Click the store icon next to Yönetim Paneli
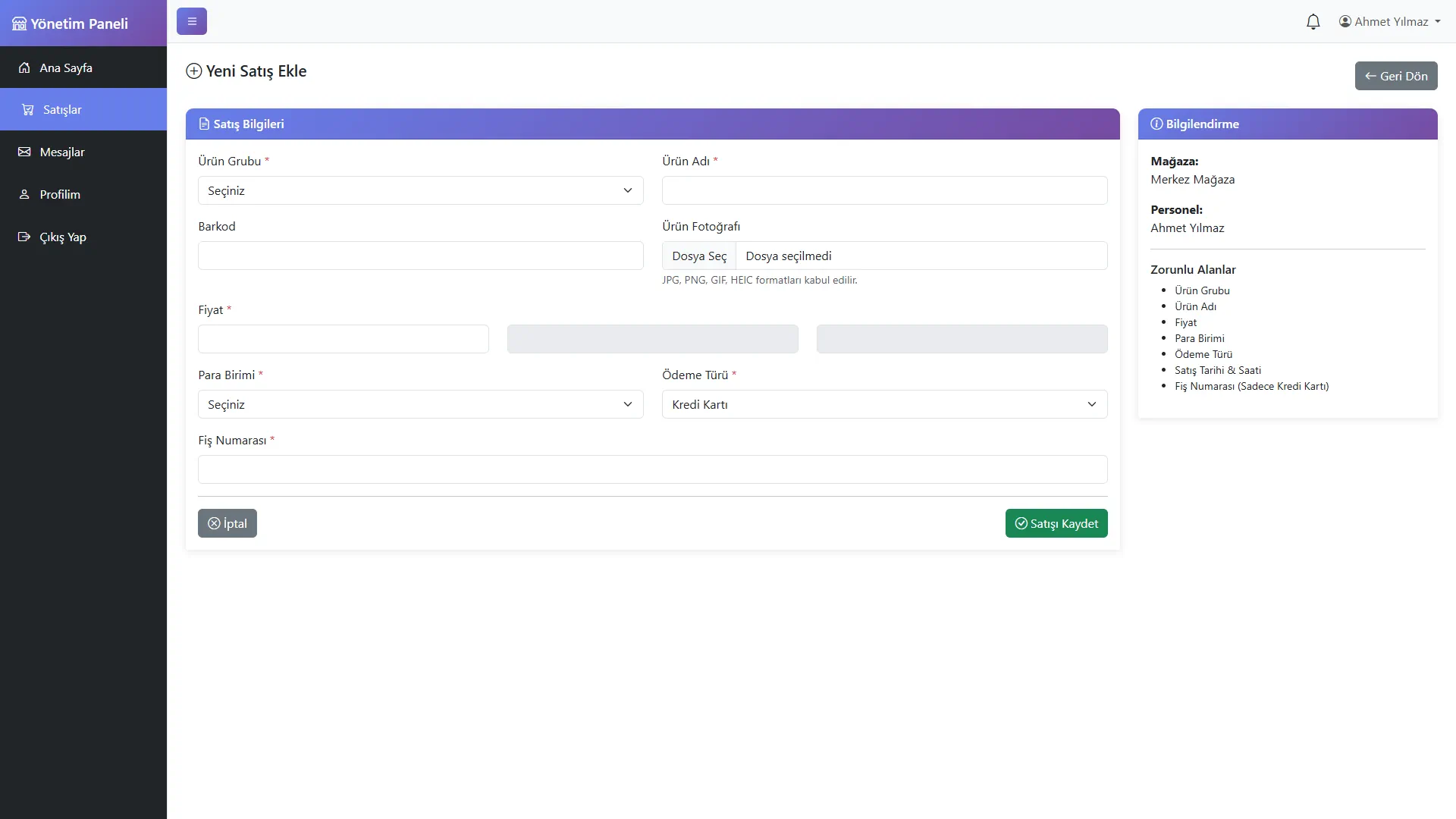 pos(19,24)
